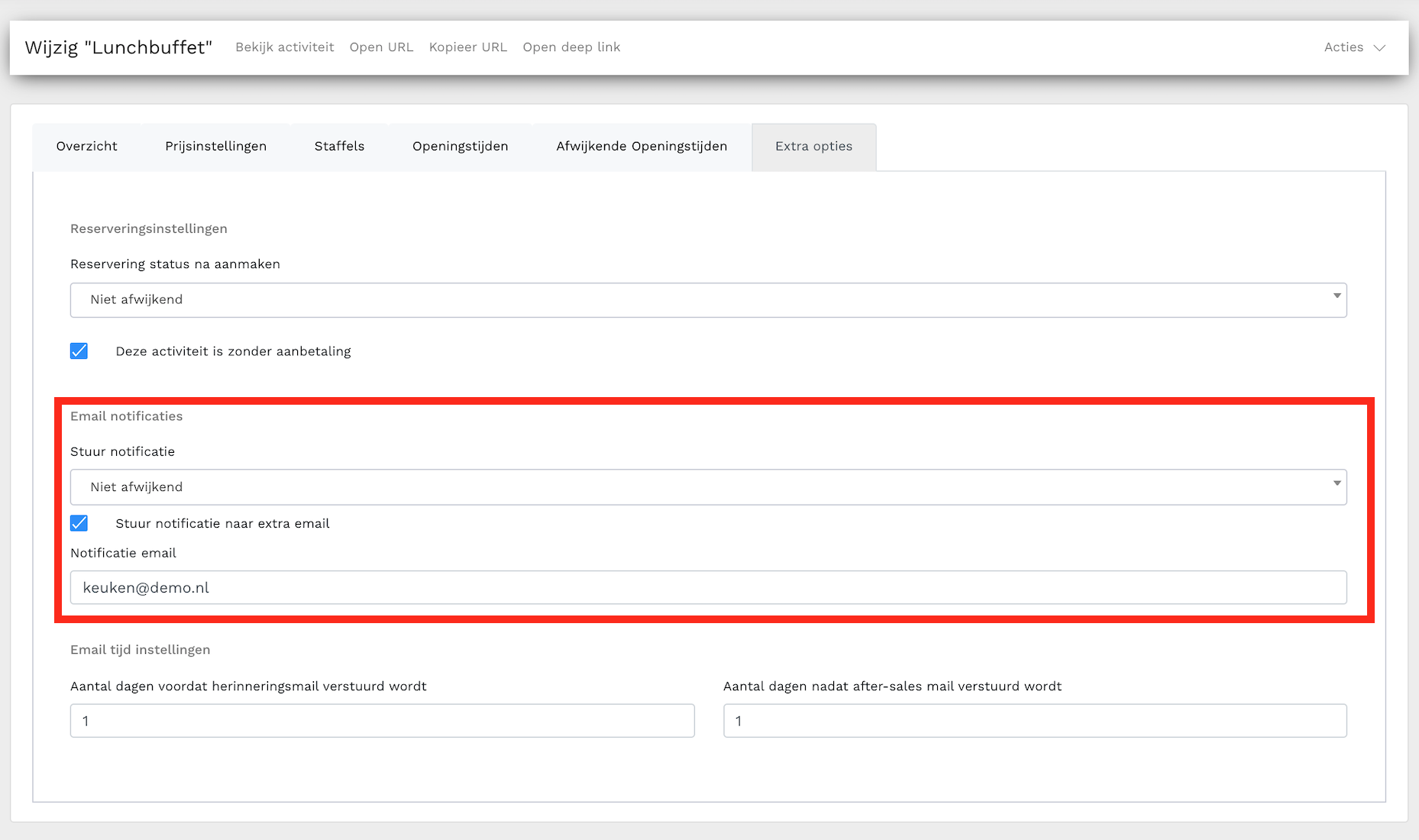Click the arrow icon of Stuur notificatie select
Screen dimensions: 1419x840
(x=1337, y=483)
